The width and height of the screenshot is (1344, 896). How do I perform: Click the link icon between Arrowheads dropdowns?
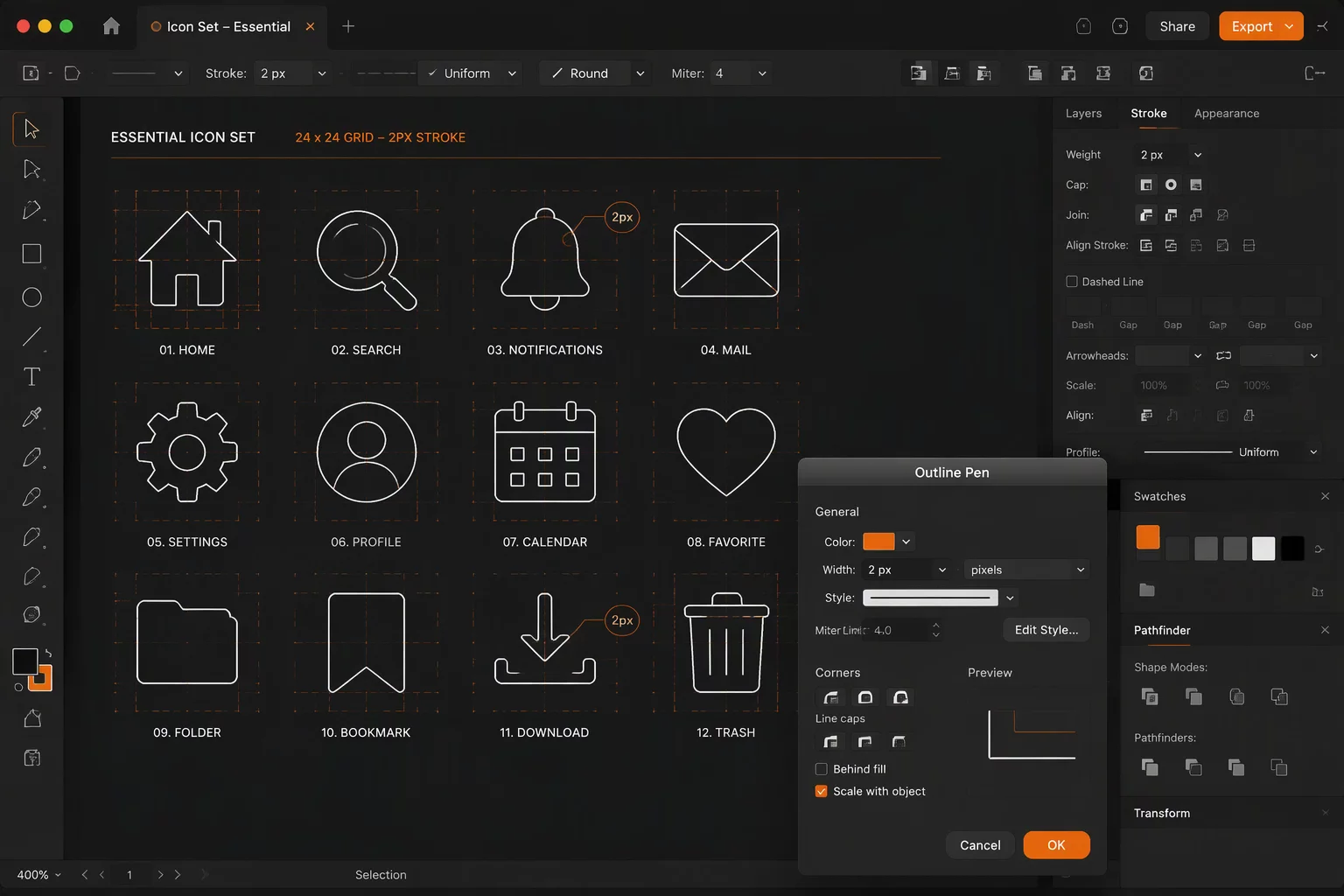[1223, 355]
